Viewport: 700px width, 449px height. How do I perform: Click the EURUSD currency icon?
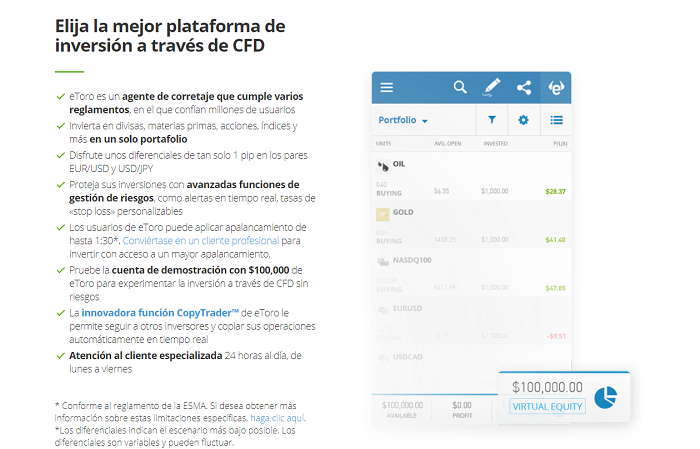click(x=383, y=310)
